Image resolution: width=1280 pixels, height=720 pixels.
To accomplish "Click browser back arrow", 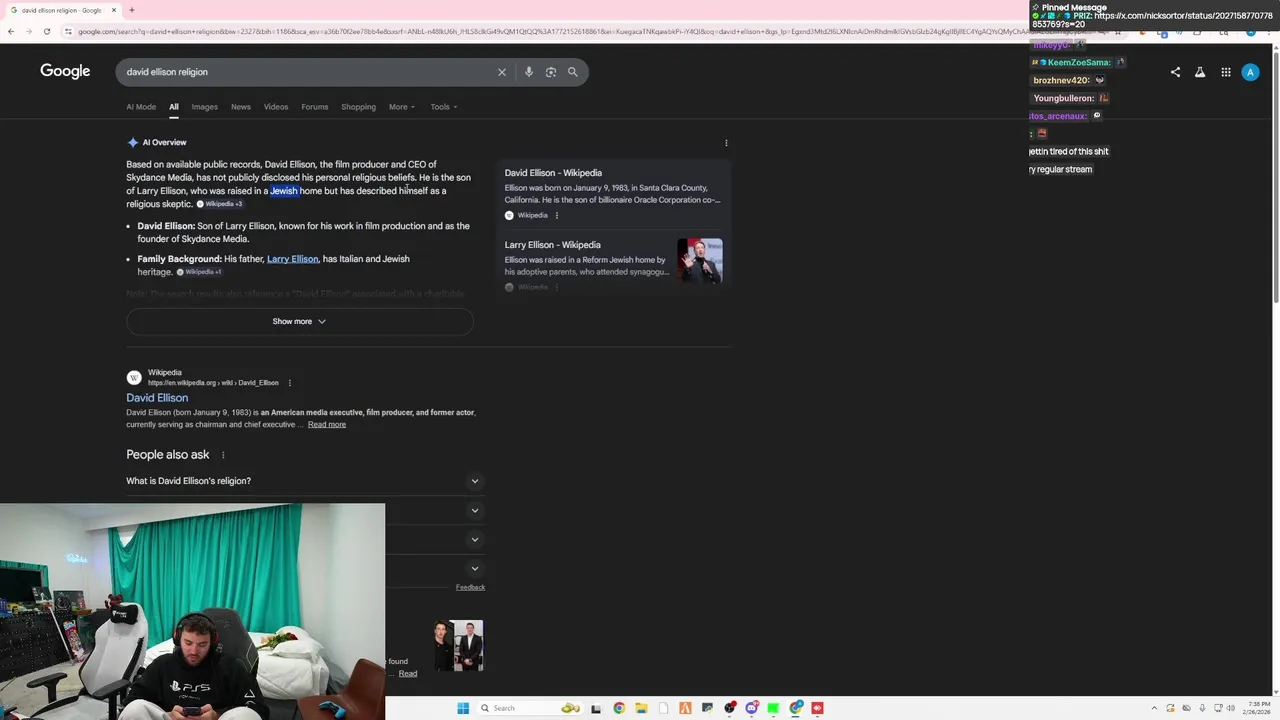I will [10, 31].
